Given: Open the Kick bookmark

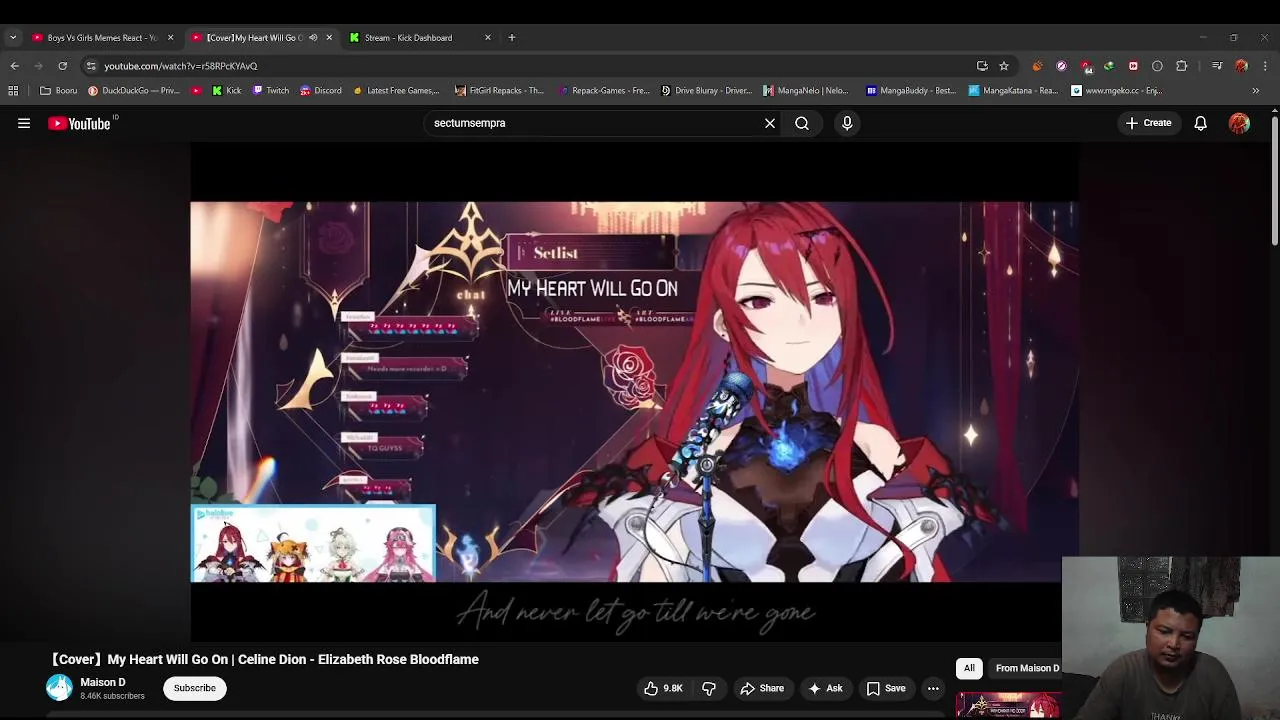Looking at the screenshot, I should click(226, 90).
